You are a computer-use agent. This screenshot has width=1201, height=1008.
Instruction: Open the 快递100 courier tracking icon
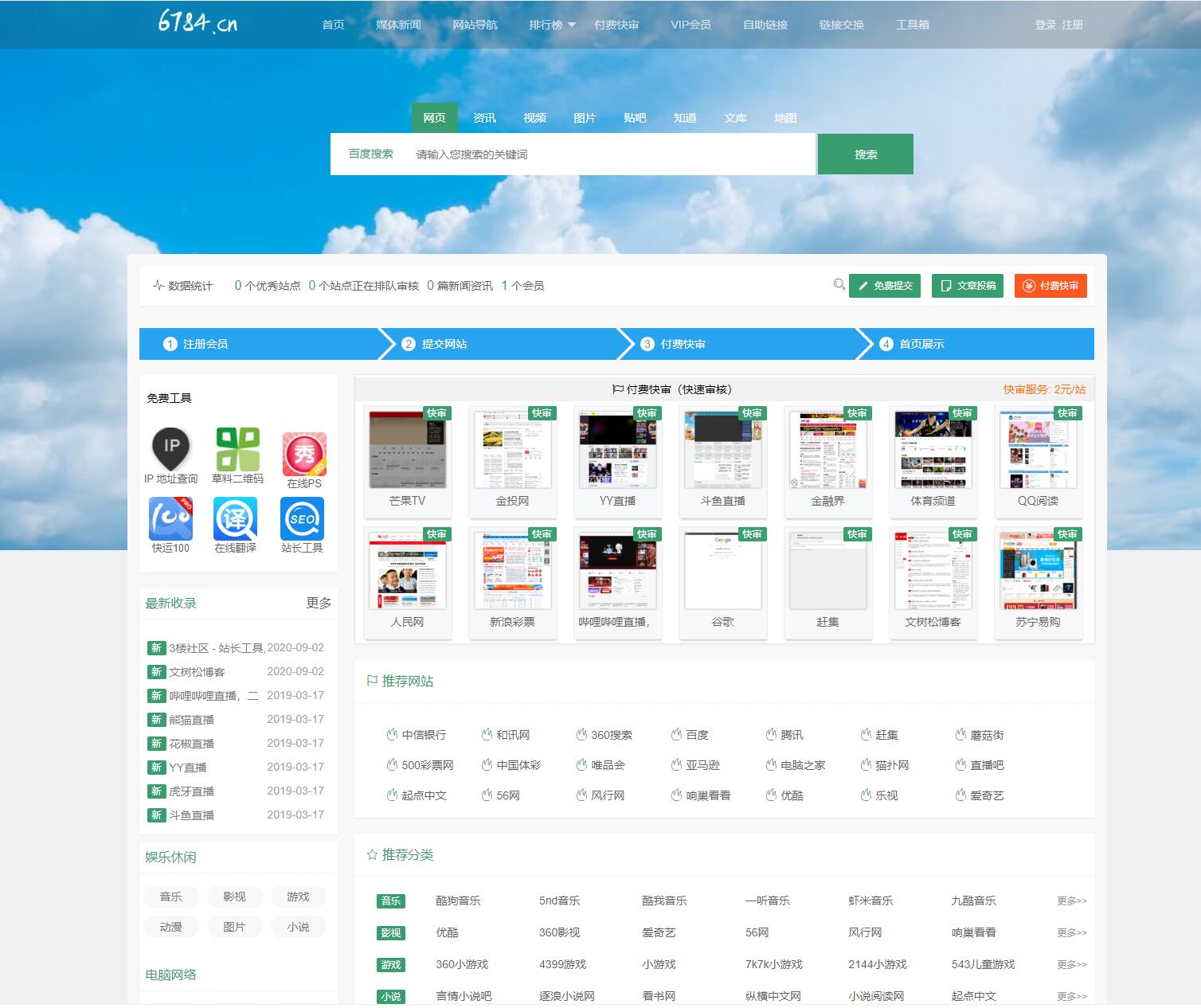coord(171,519)
